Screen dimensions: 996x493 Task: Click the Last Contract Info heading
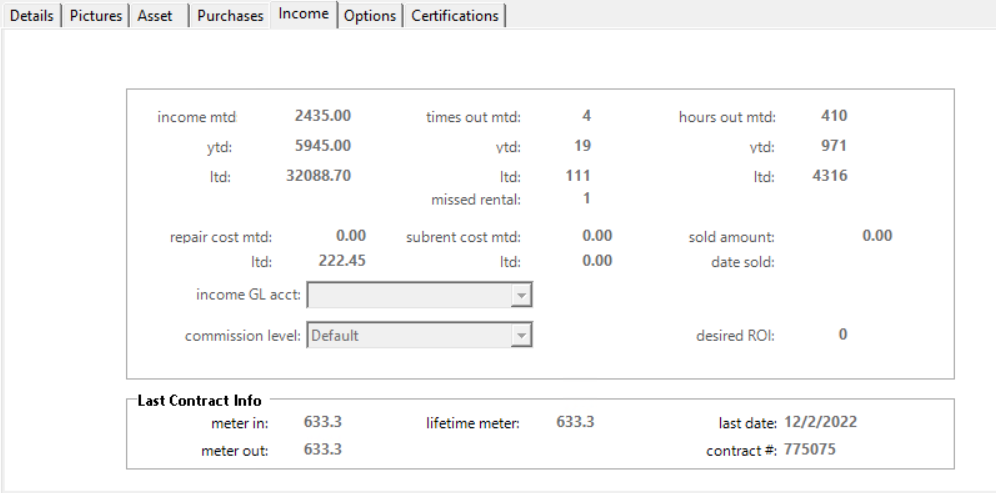[199, 401]
